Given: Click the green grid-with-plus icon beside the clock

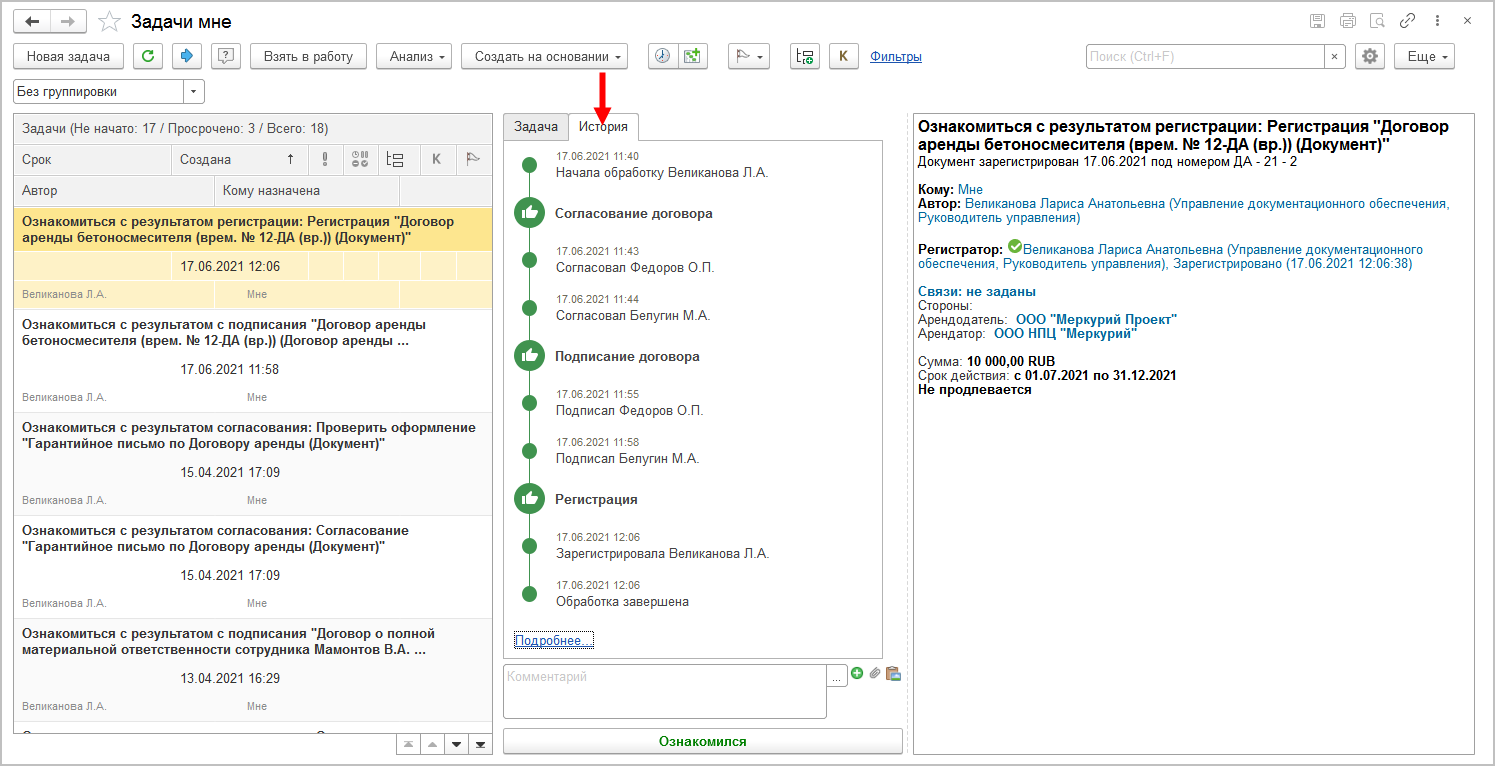Looking at the screenshot, I should coord(692,57).
